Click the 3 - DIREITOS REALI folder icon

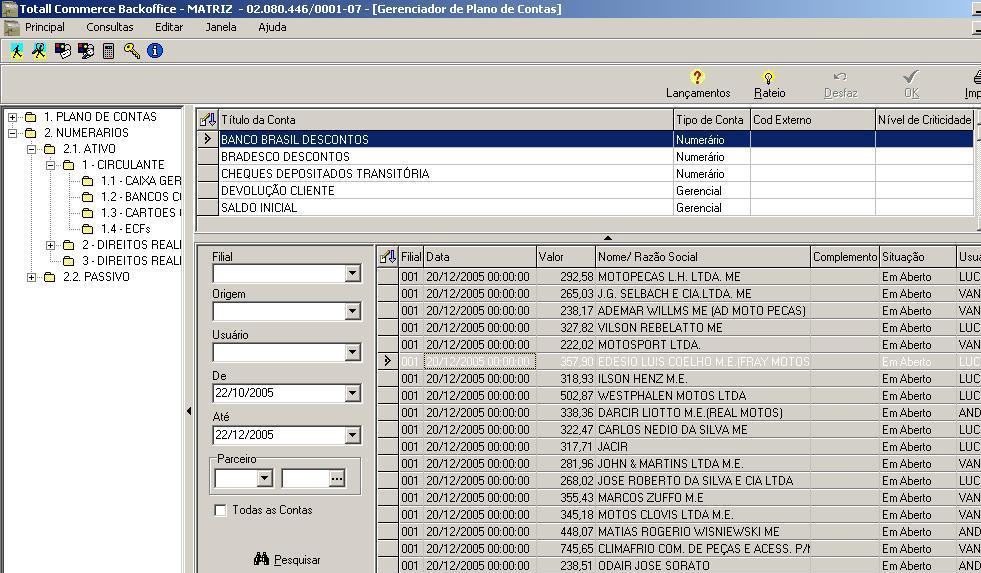[x=69, y=261]
